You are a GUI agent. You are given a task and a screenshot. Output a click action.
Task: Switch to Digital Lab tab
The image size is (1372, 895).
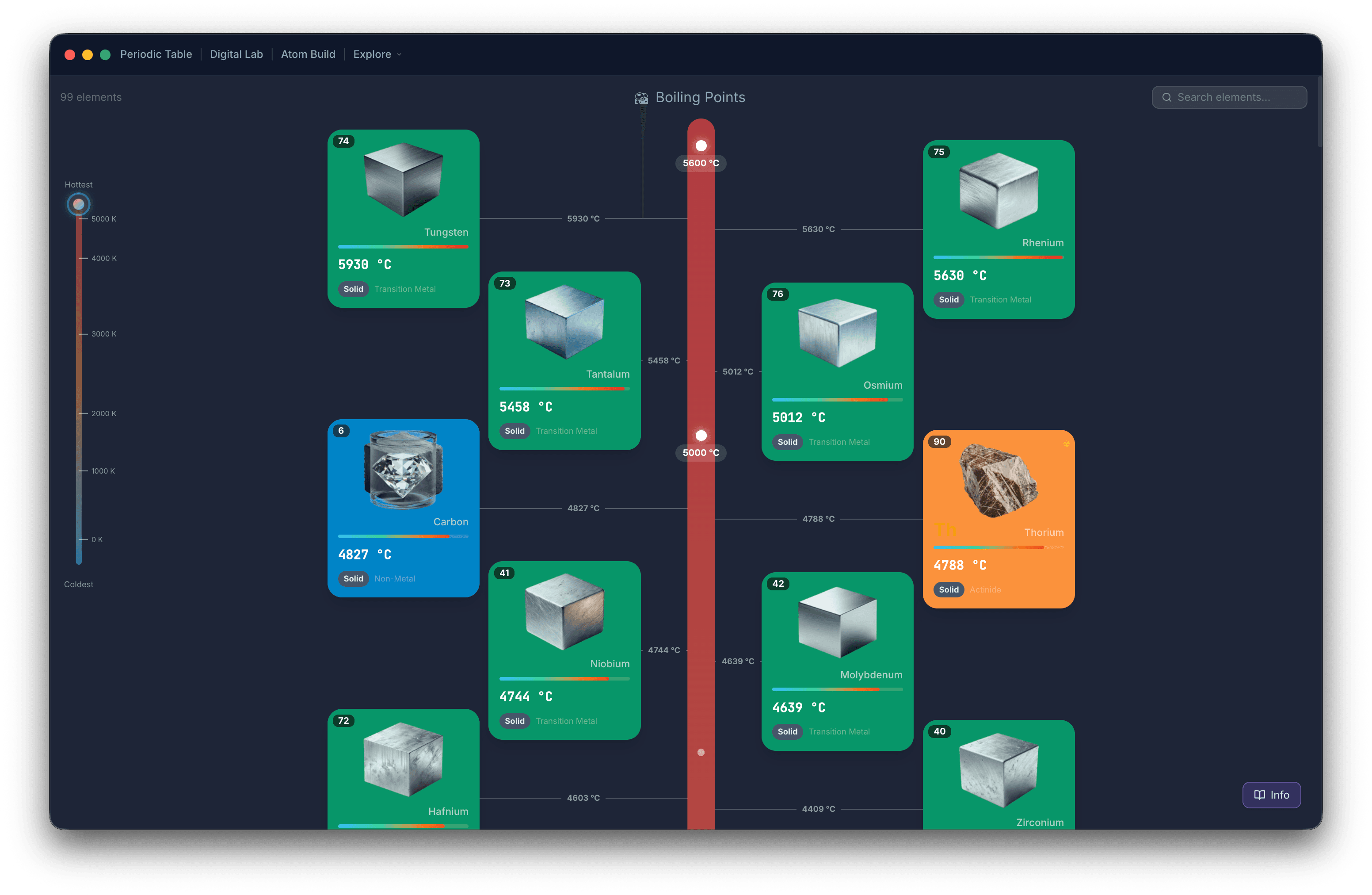[x=236, y=54]
